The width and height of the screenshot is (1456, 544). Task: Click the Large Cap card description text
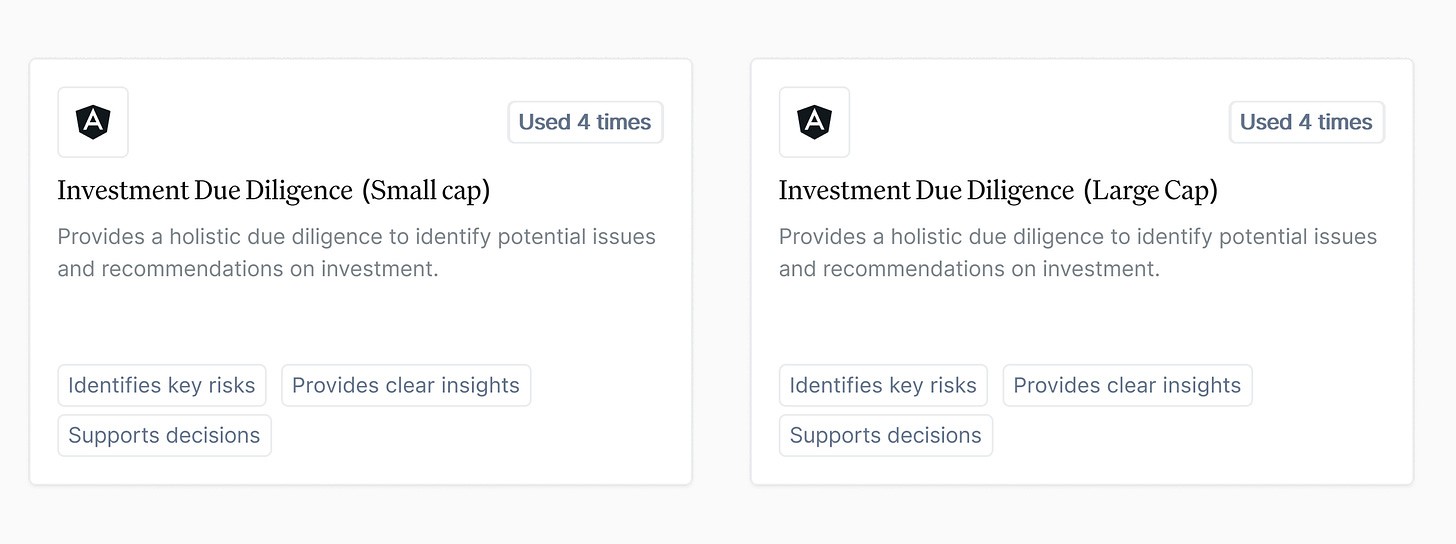point(1077,238)
